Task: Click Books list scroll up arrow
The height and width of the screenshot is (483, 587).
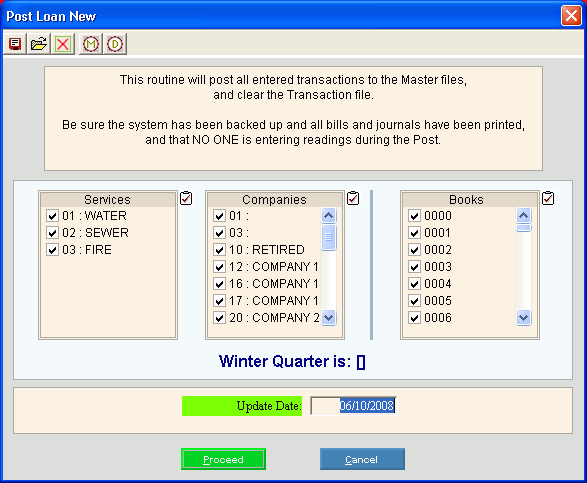Action: 523,215
